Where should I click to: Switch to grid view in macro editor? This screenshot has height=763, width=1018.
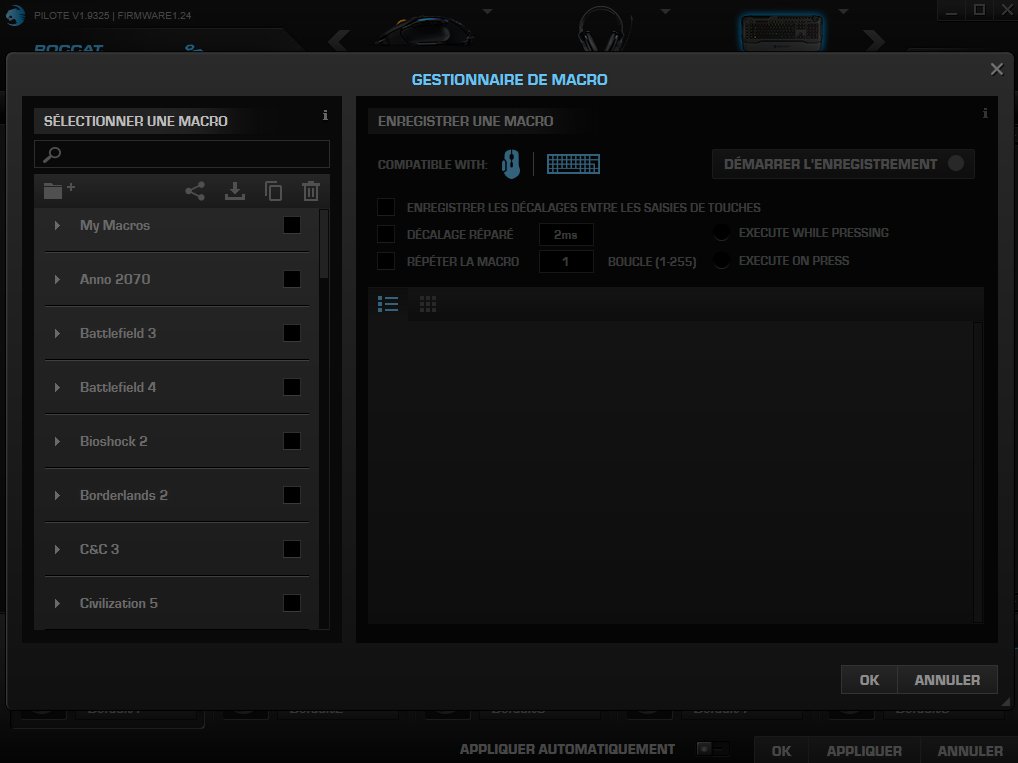pyautogui.click(x=428, y=303)
